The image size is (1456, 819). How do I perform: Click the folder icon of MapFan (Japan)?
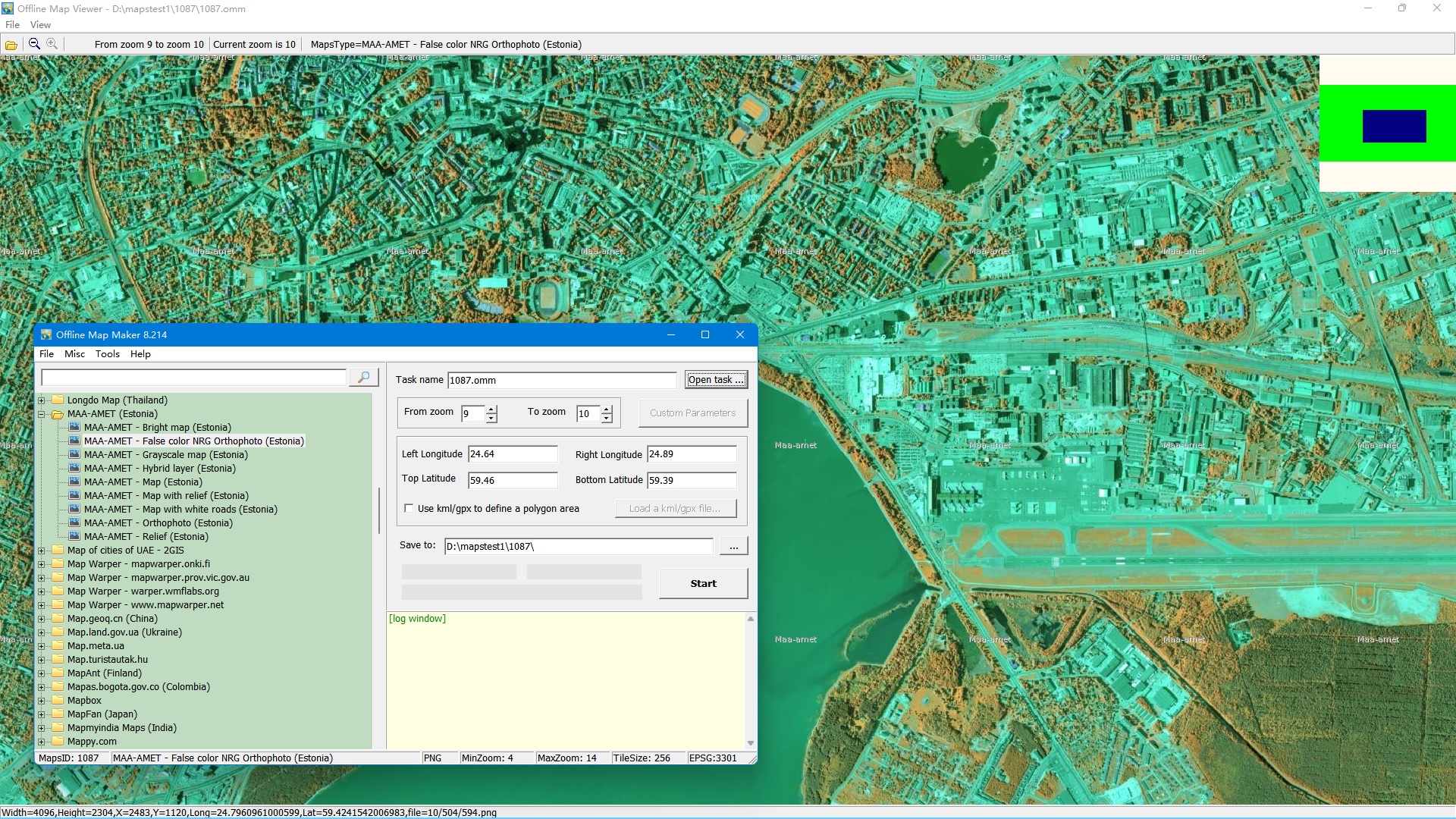pos(58,714)
